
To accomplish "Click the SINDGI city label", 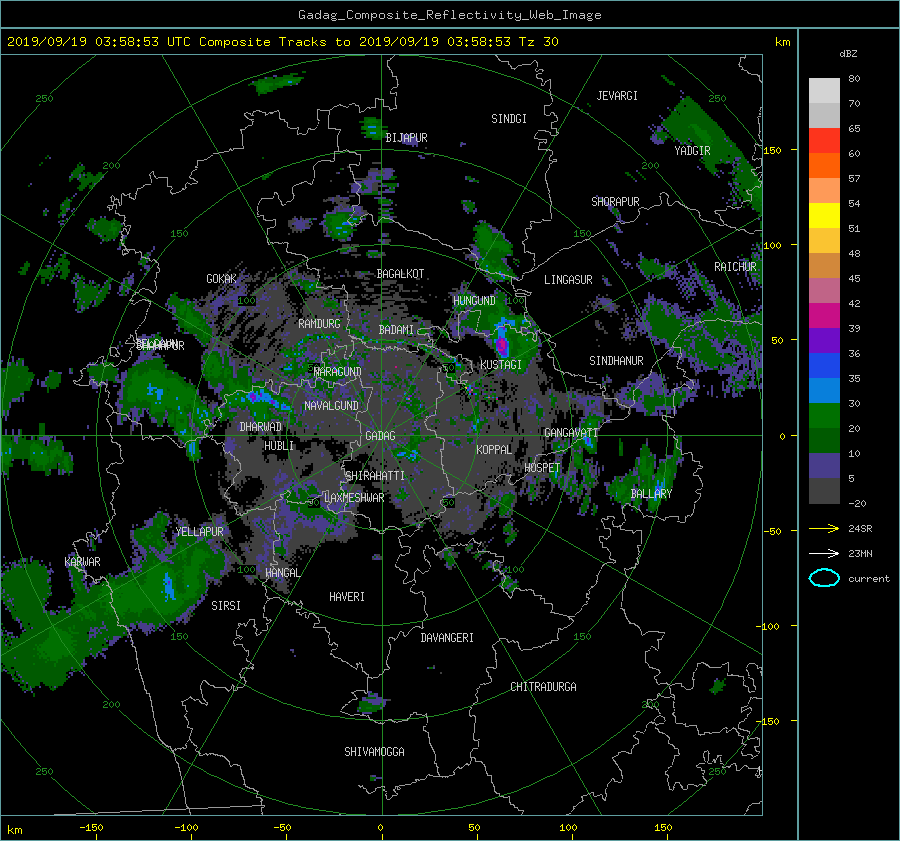I will 509,119.
